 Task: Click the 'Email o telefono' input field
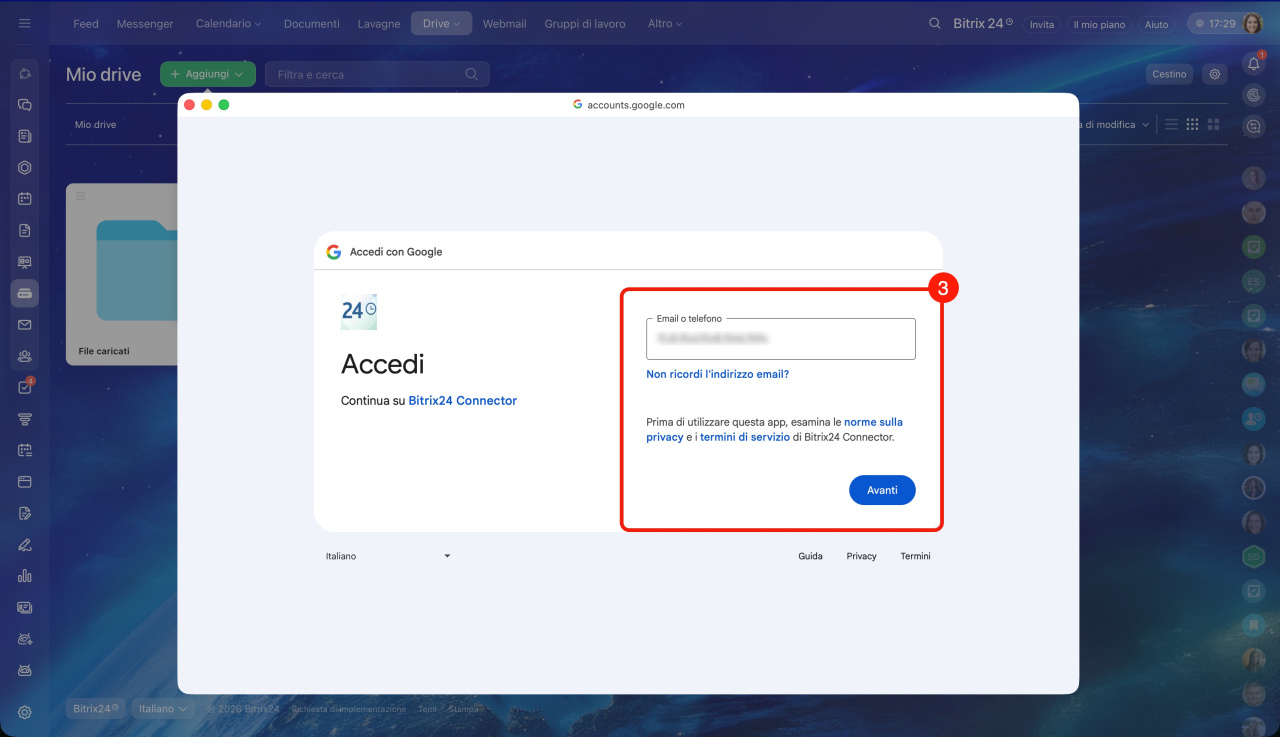pyautogui.click(x=780, y=340)
